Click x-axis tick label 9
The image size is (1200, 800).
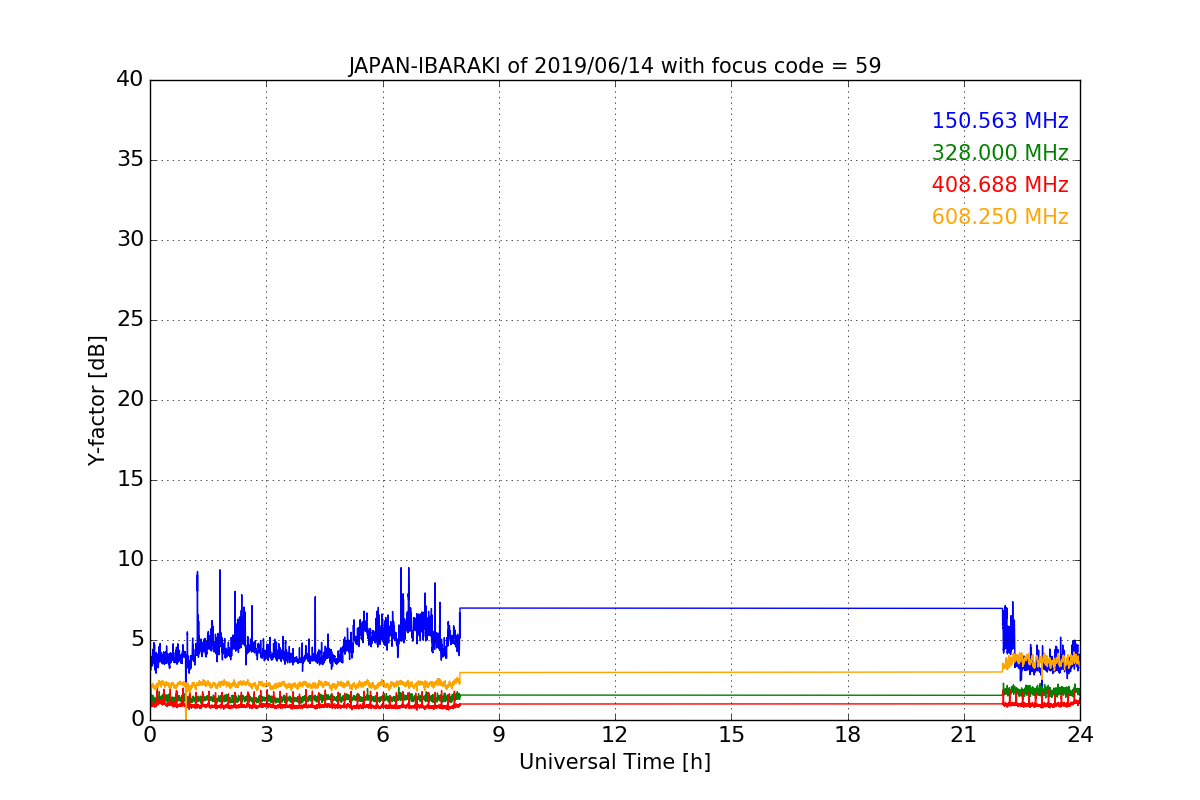(x=499, y=735)
